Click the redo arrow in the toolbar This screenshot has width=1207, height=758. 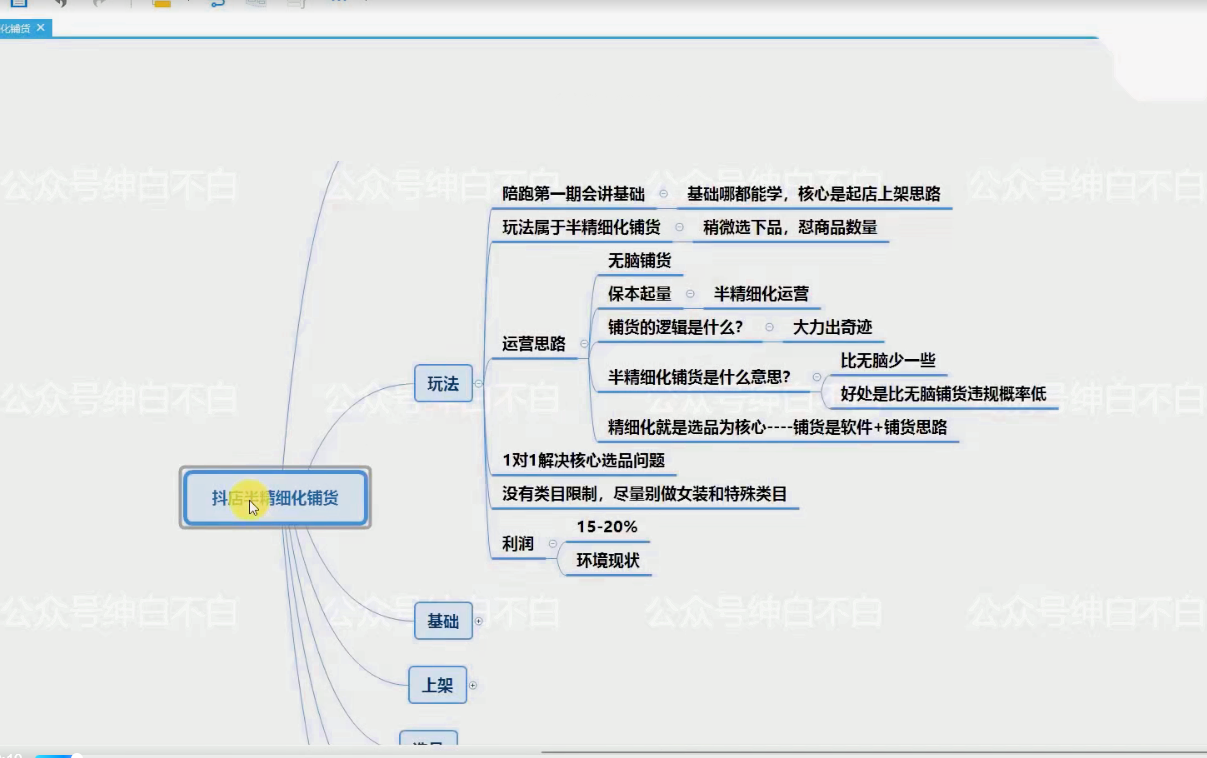coord(100,3)
